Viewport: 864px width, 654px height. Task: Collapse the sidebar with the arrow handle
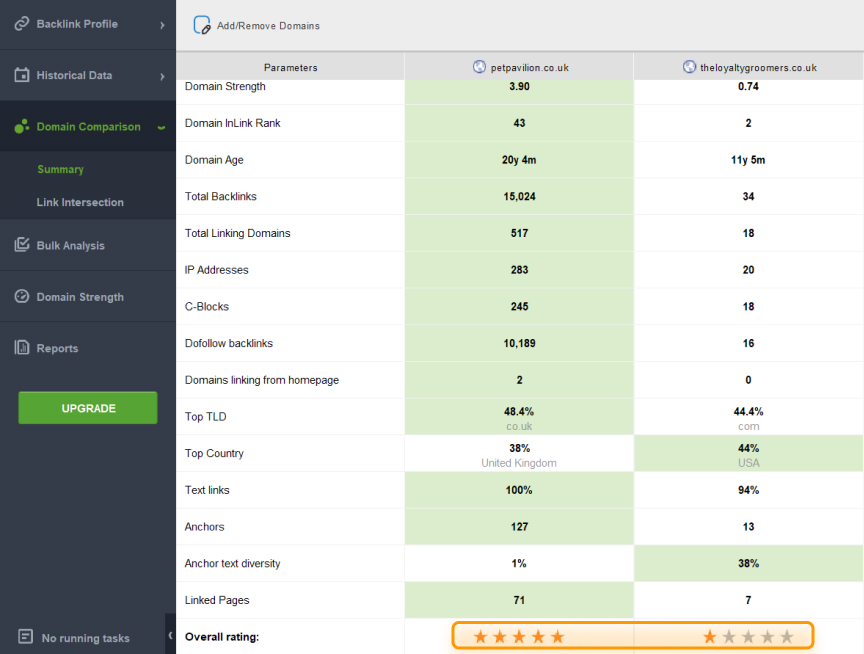click(170, 635)
